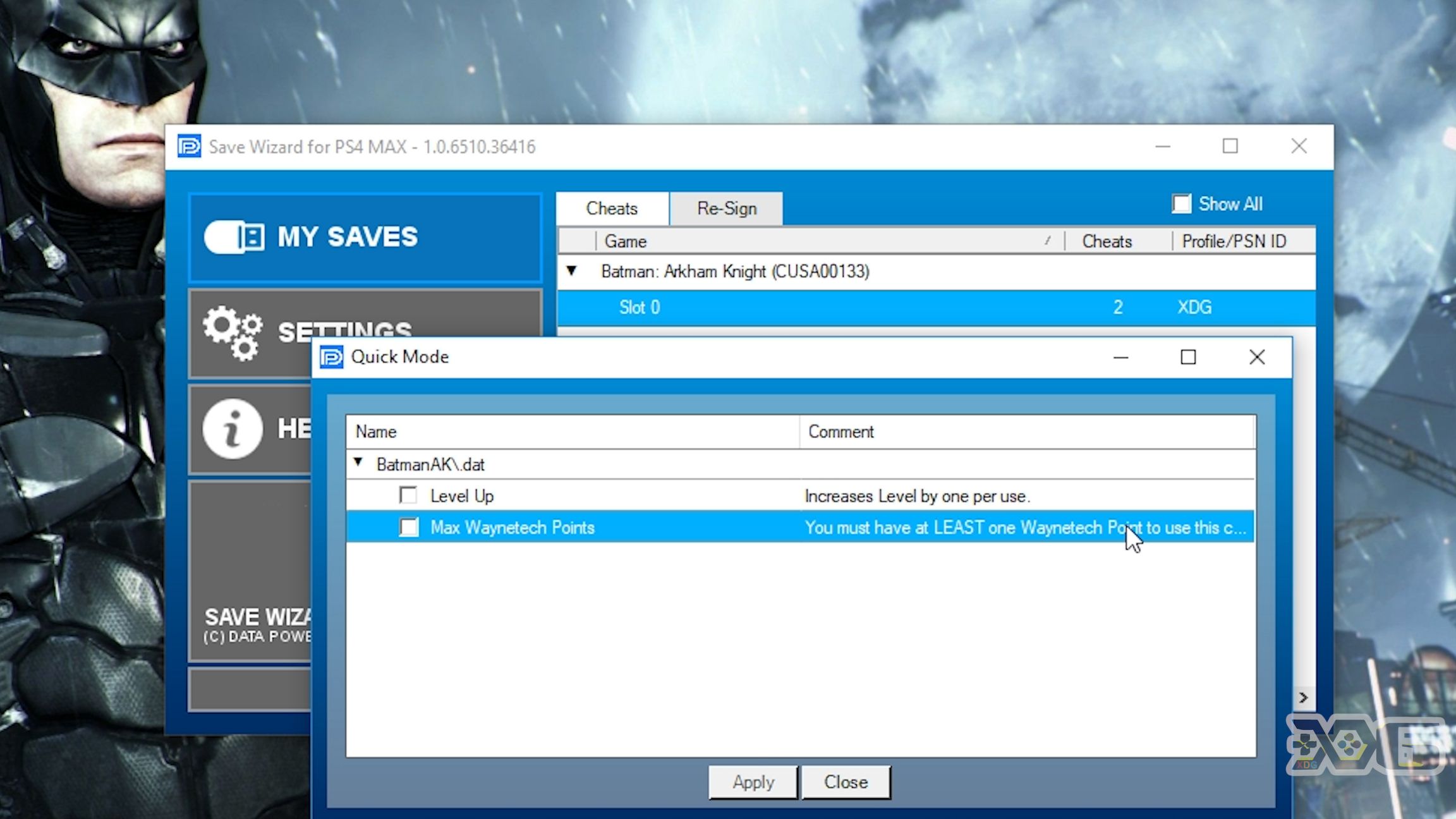Open the MY SAVES panel
1456x819 pixels.
(365, 238)
